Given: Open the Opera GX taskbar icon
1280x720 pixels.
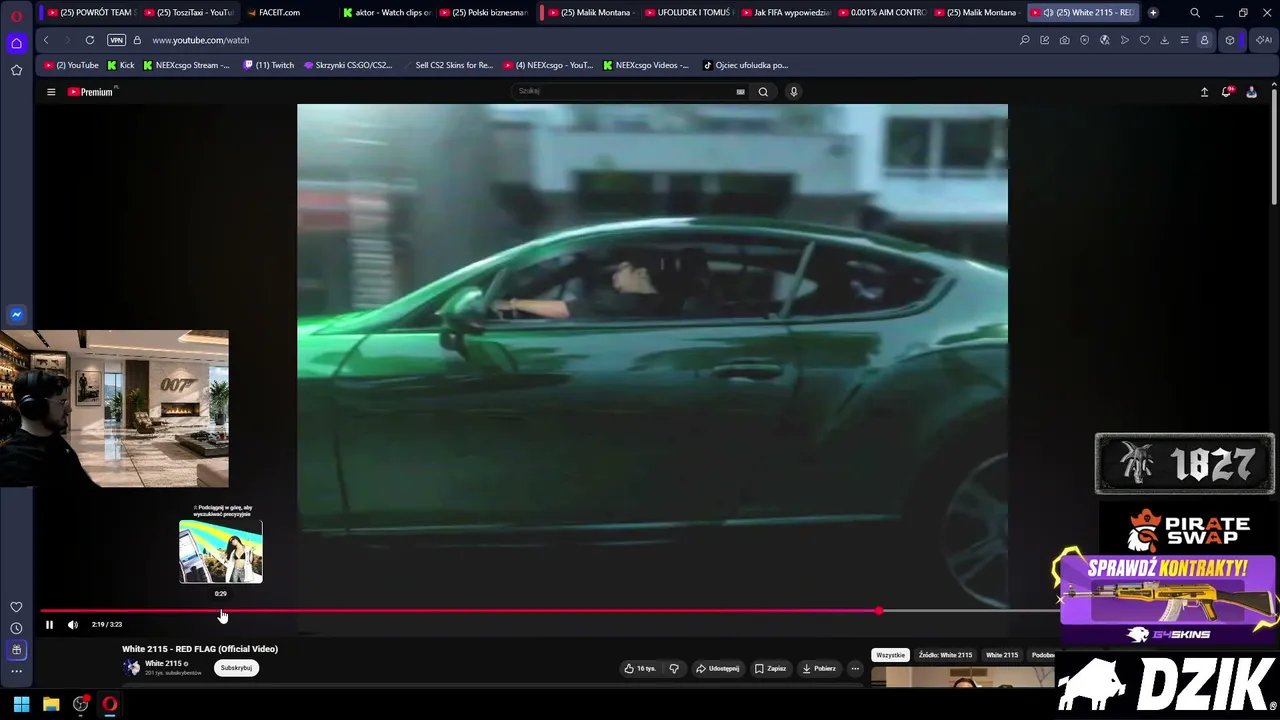Looking at the screenshot, I should (x=110, y=704).
